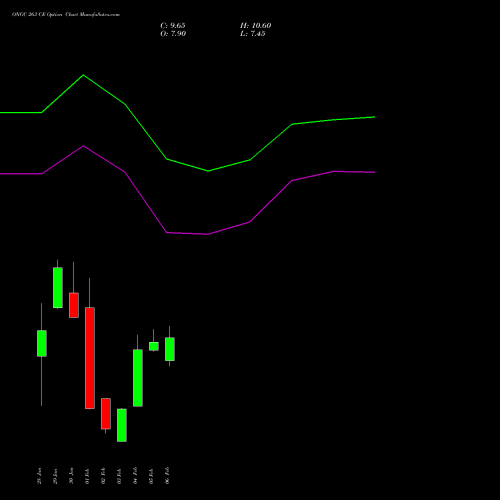Click the '02 Feb' date axis label
Image resolution: width=500 pixels, height=500 pixels.
(x=103, y=476)
